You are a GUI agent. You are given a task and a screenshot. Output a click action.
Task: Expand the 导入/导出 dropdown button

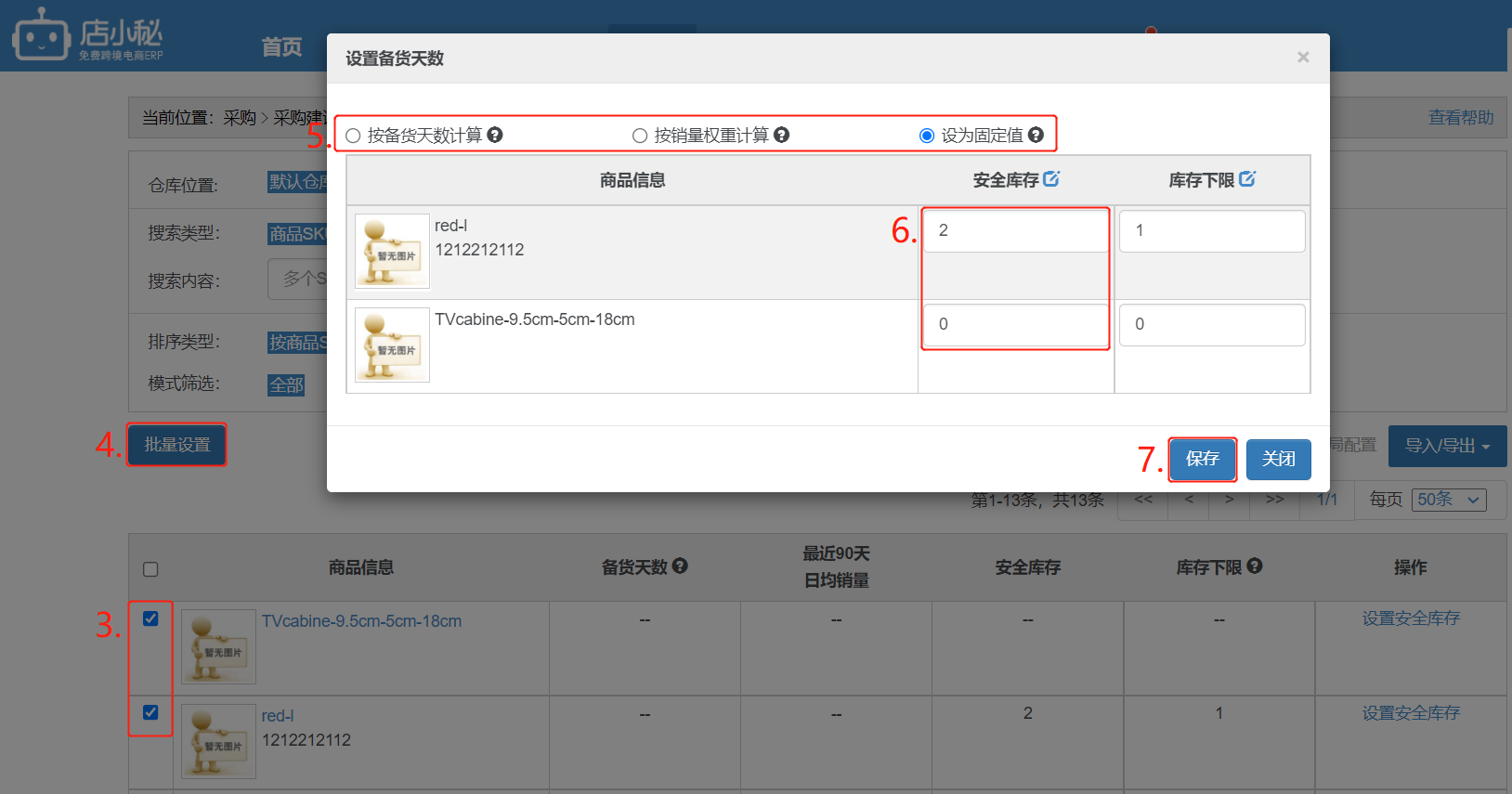pyautogui.click(x=1447, y=447)
